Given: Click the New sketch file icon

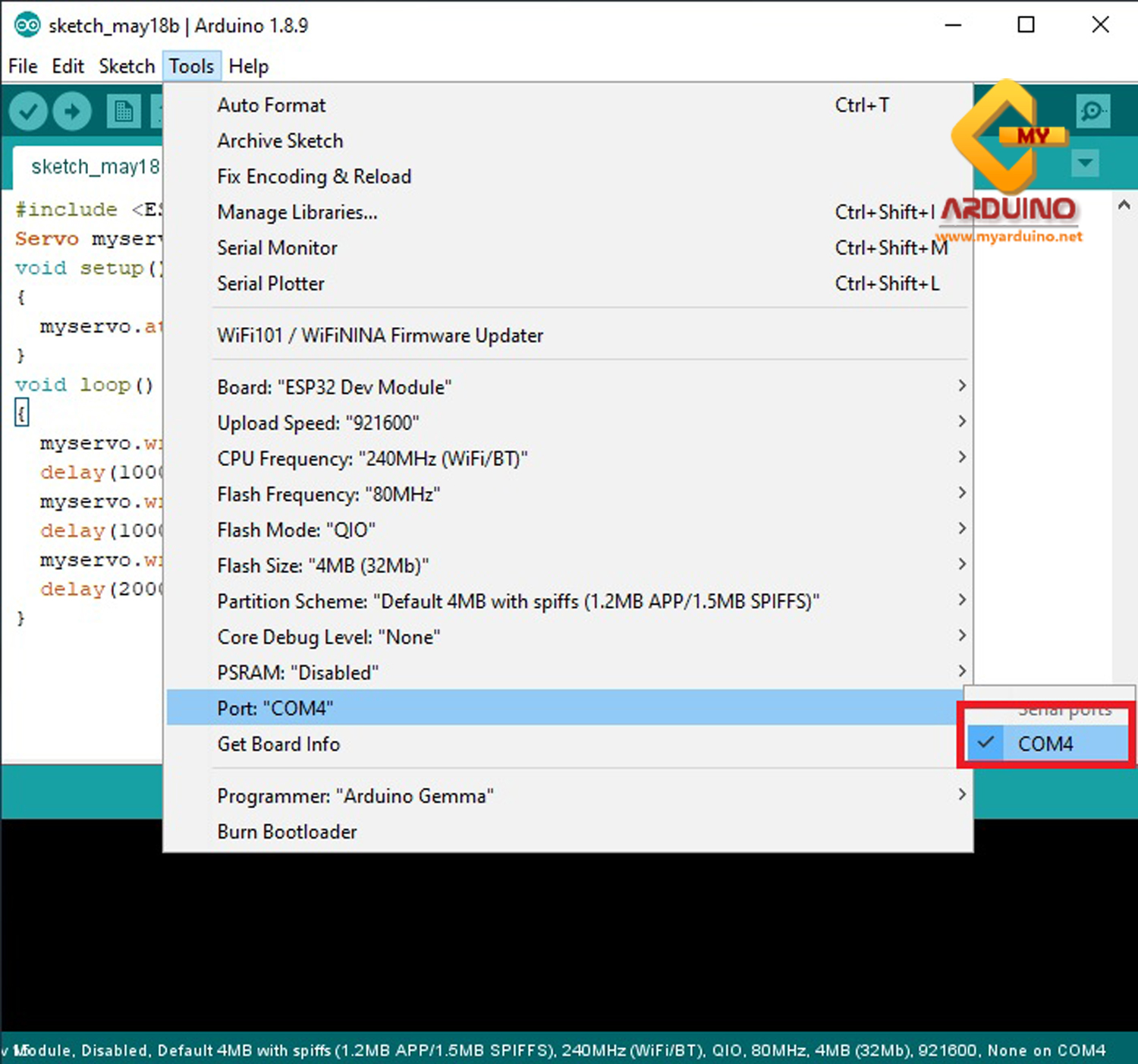Looking at the screenshot, I should pyautogui.click(x=123, y=112).
